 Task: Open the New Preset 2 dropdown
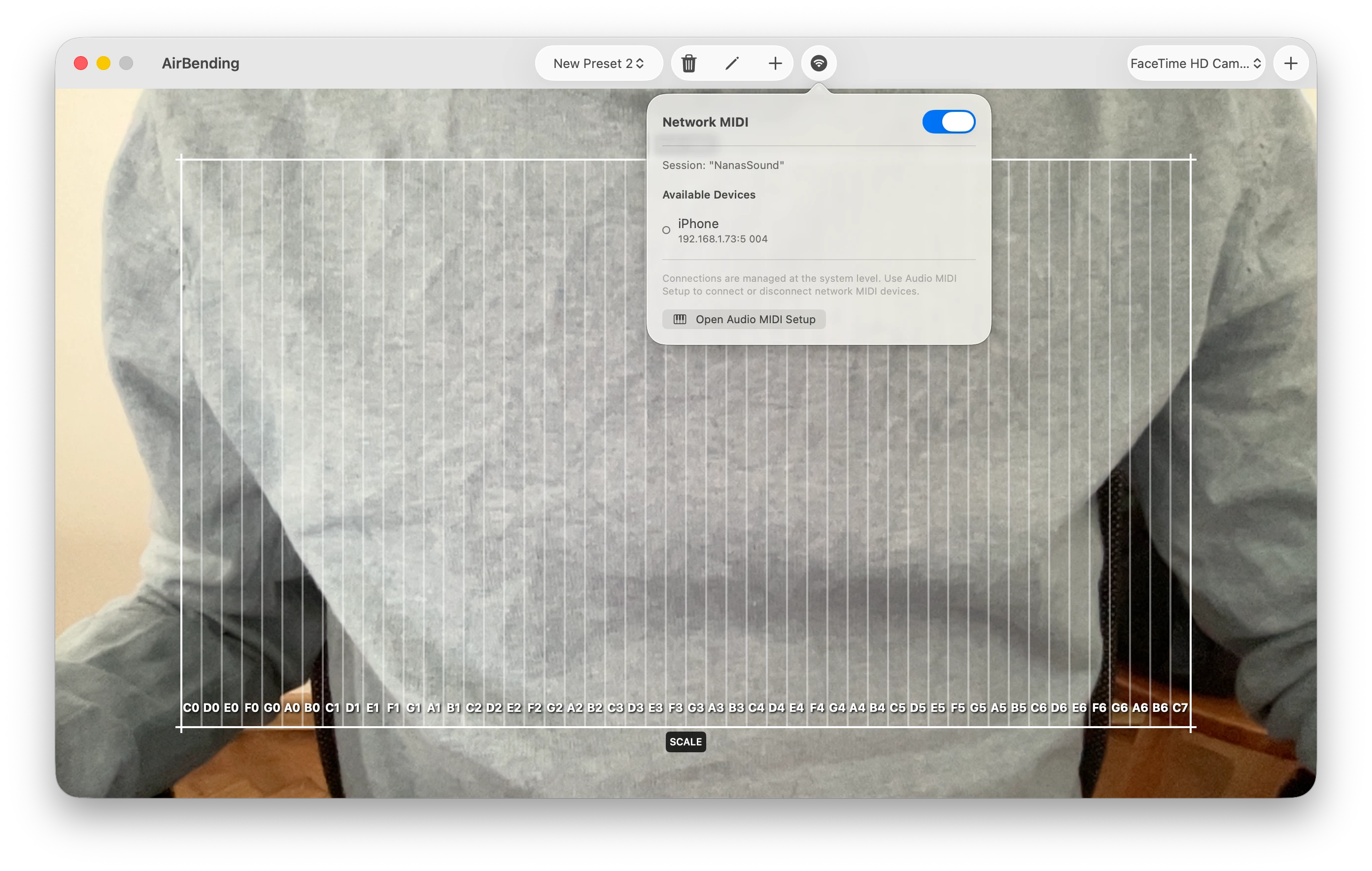coord(598,63)
